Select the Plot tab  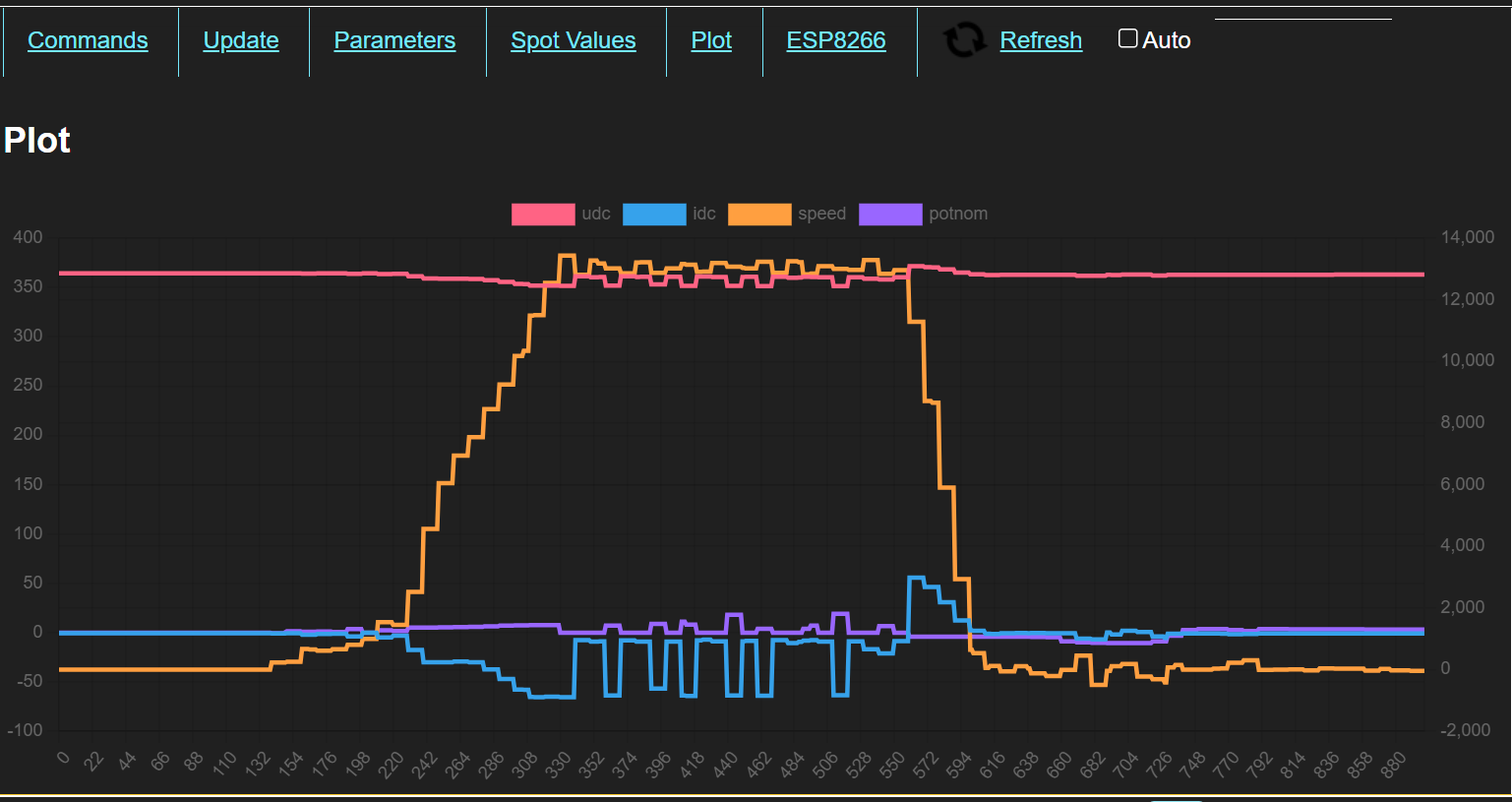[711, 40]
